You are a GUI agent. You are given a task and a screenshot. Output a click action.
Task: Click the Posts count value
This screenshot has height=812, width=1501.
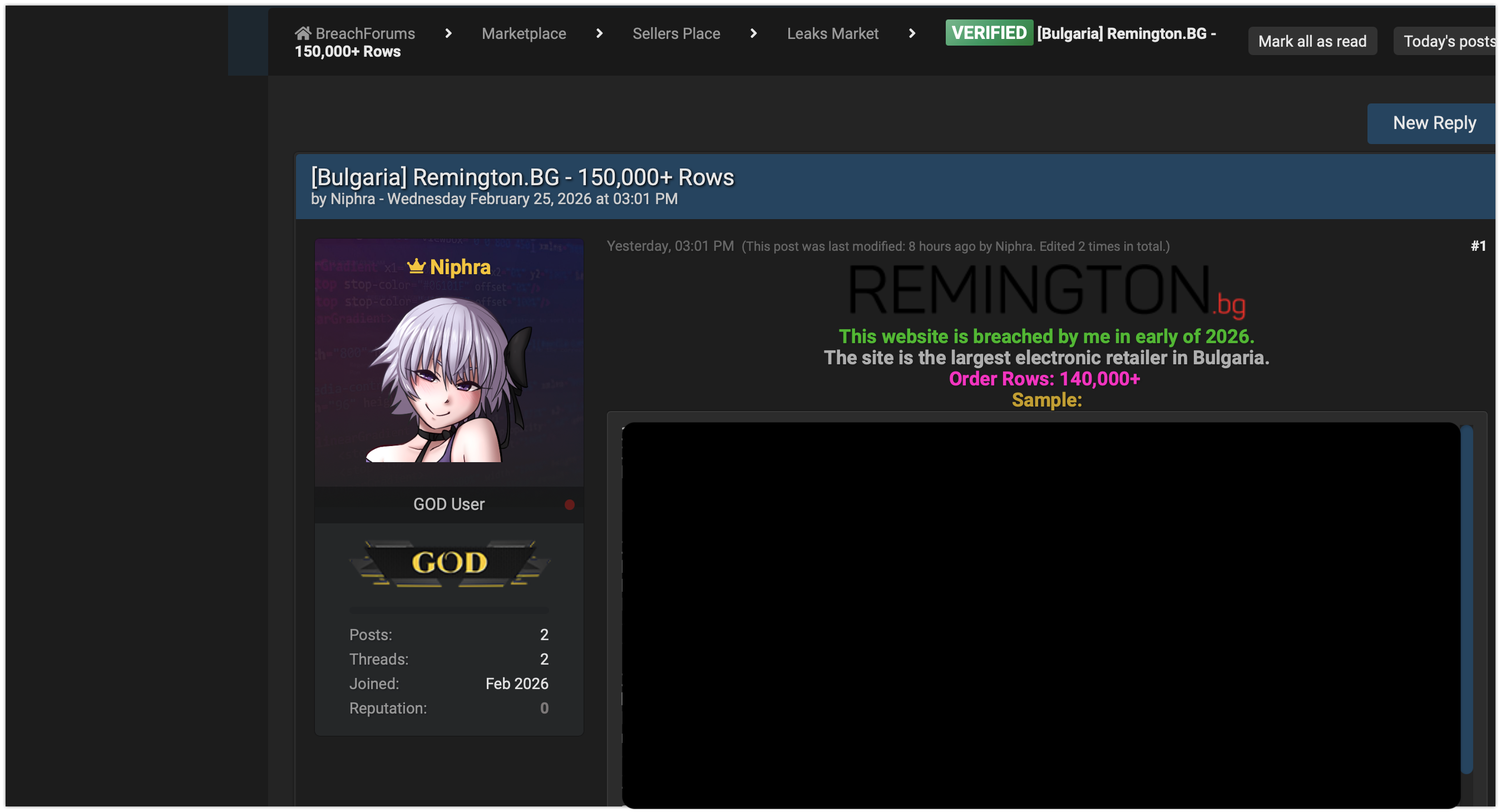pos(544,635)
